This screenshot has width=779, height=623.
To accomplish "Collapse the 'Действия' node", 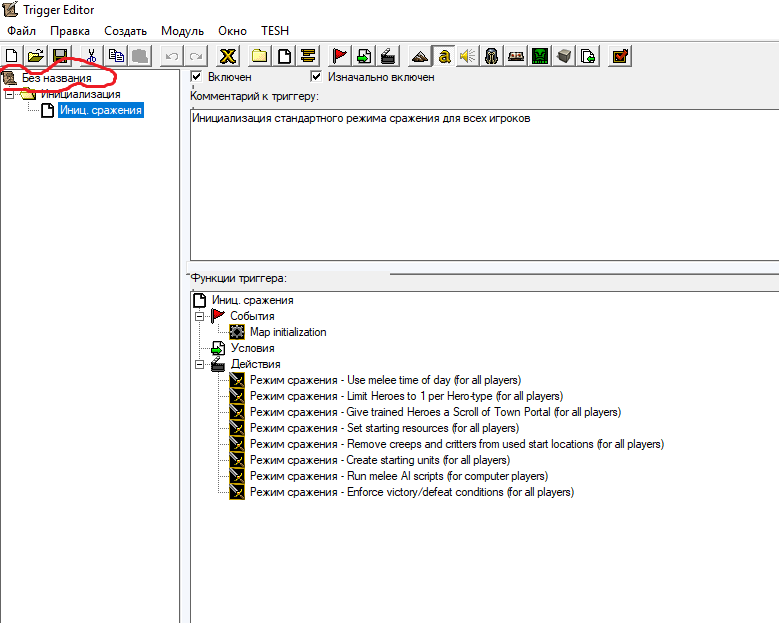I will coord(200,364).
